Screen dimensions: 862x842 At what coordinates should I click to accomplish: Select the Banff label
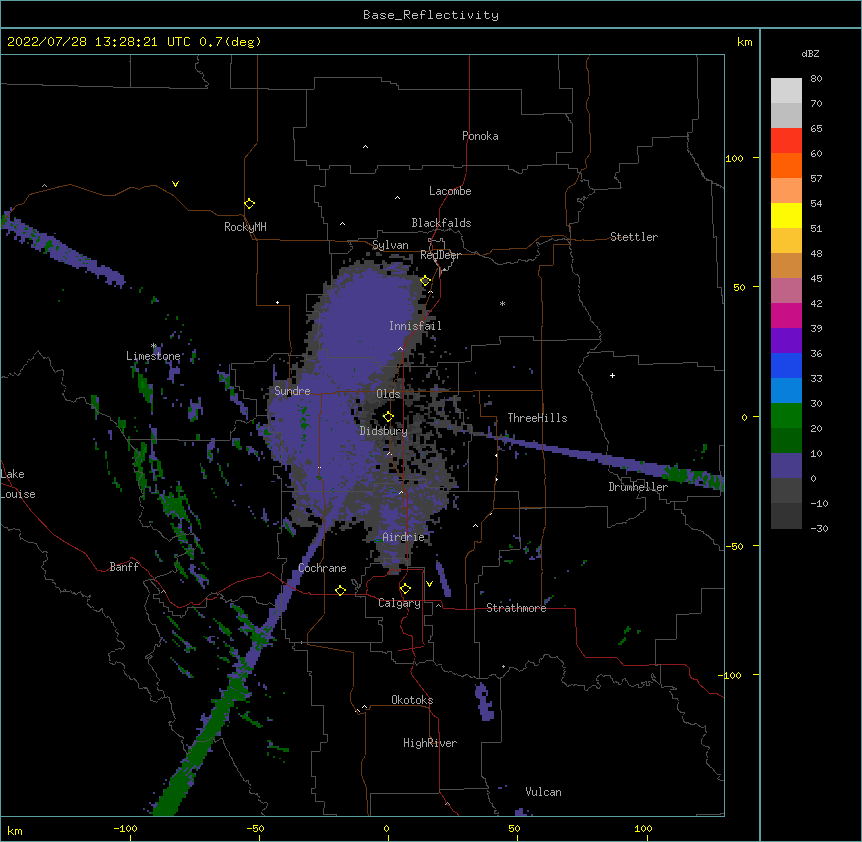coord(124,567)
